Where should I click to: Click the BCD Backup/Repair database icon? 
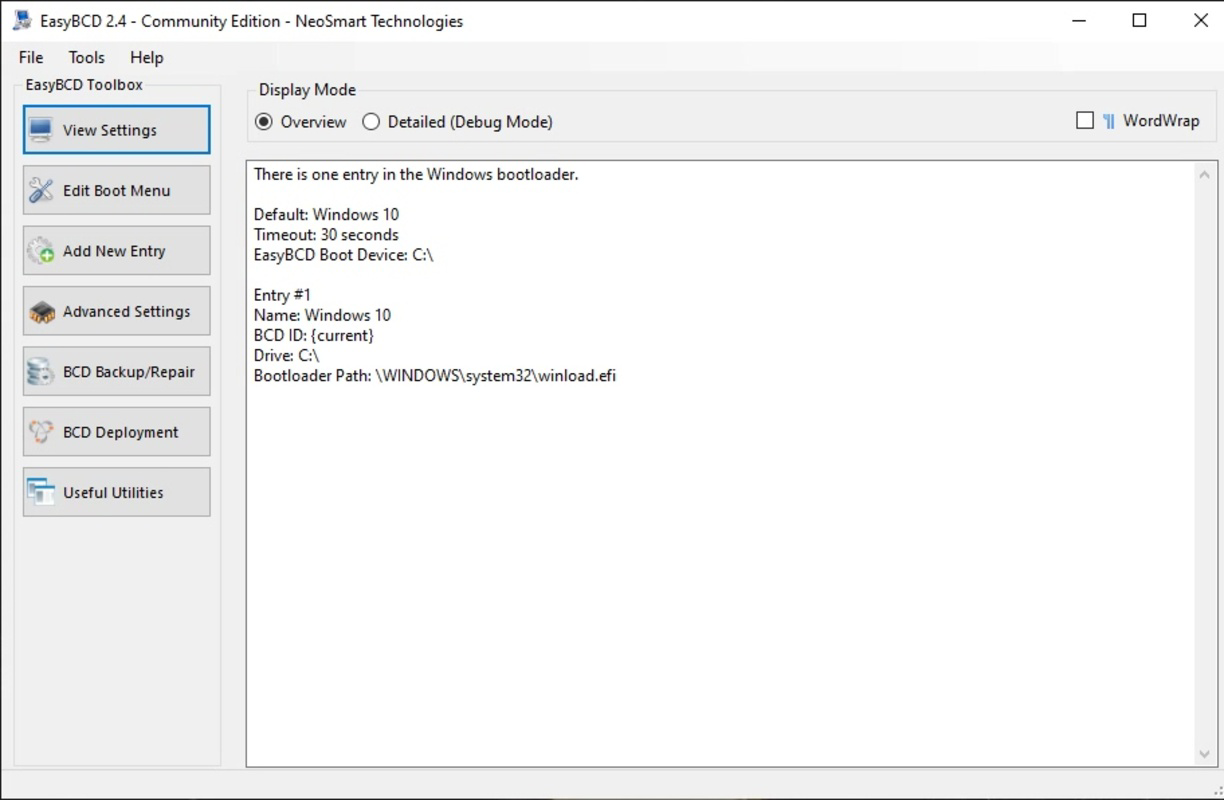tap(40, 372)
